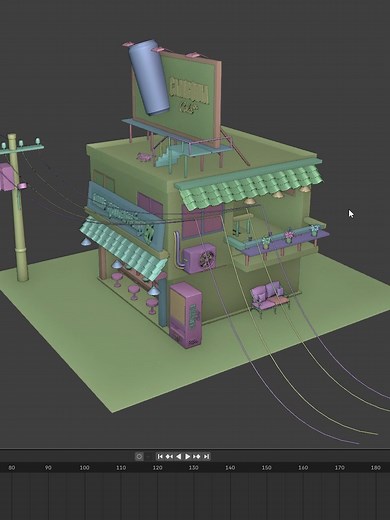Set playhead at frame 120 on timeline
Image resolution: width=390 pixels, height=520 pixels.
click(x=157, y=468)
